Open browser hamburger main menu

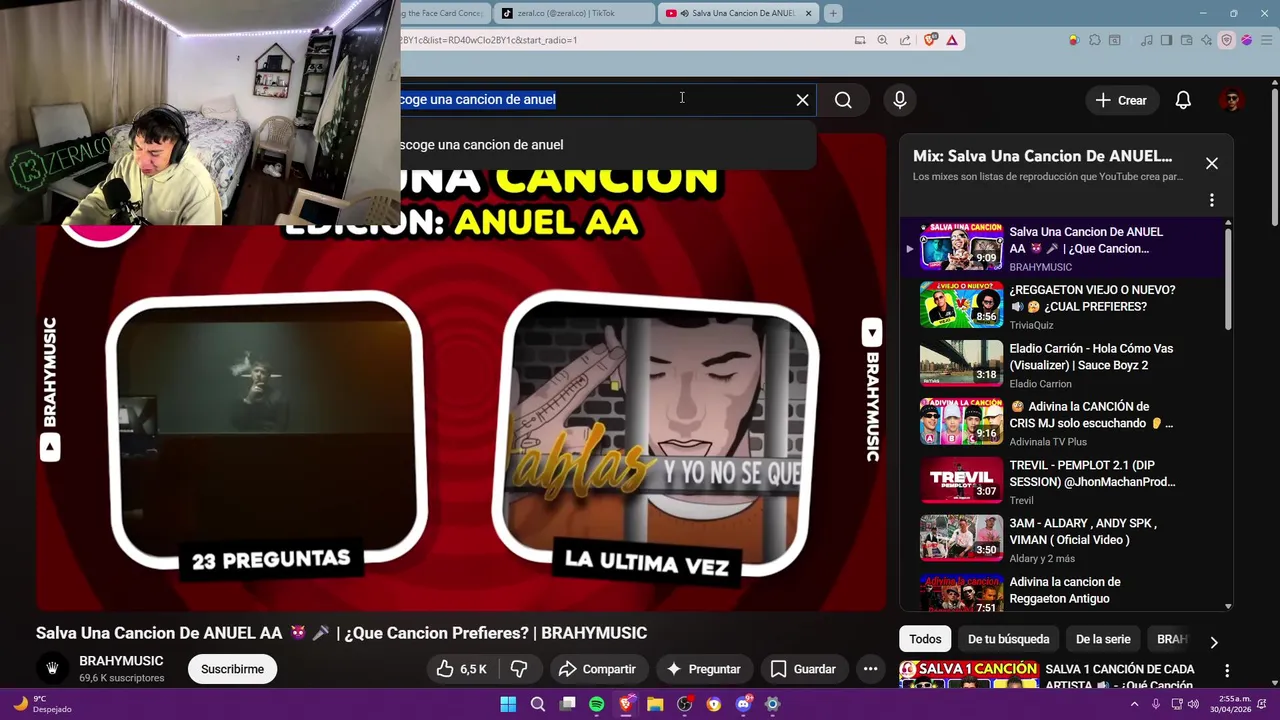click(x=1265, y=40)
